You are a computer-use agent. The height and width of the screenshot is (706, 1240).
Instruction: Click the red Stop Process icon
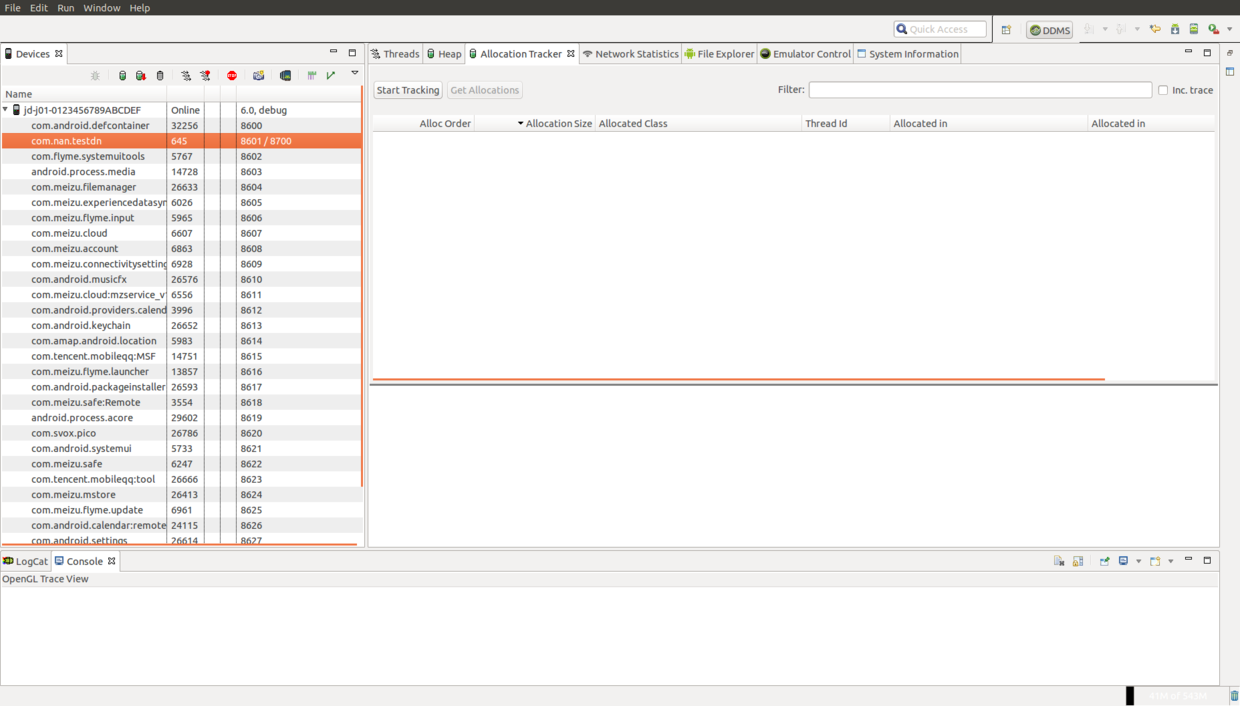click(x=232, y=76)
